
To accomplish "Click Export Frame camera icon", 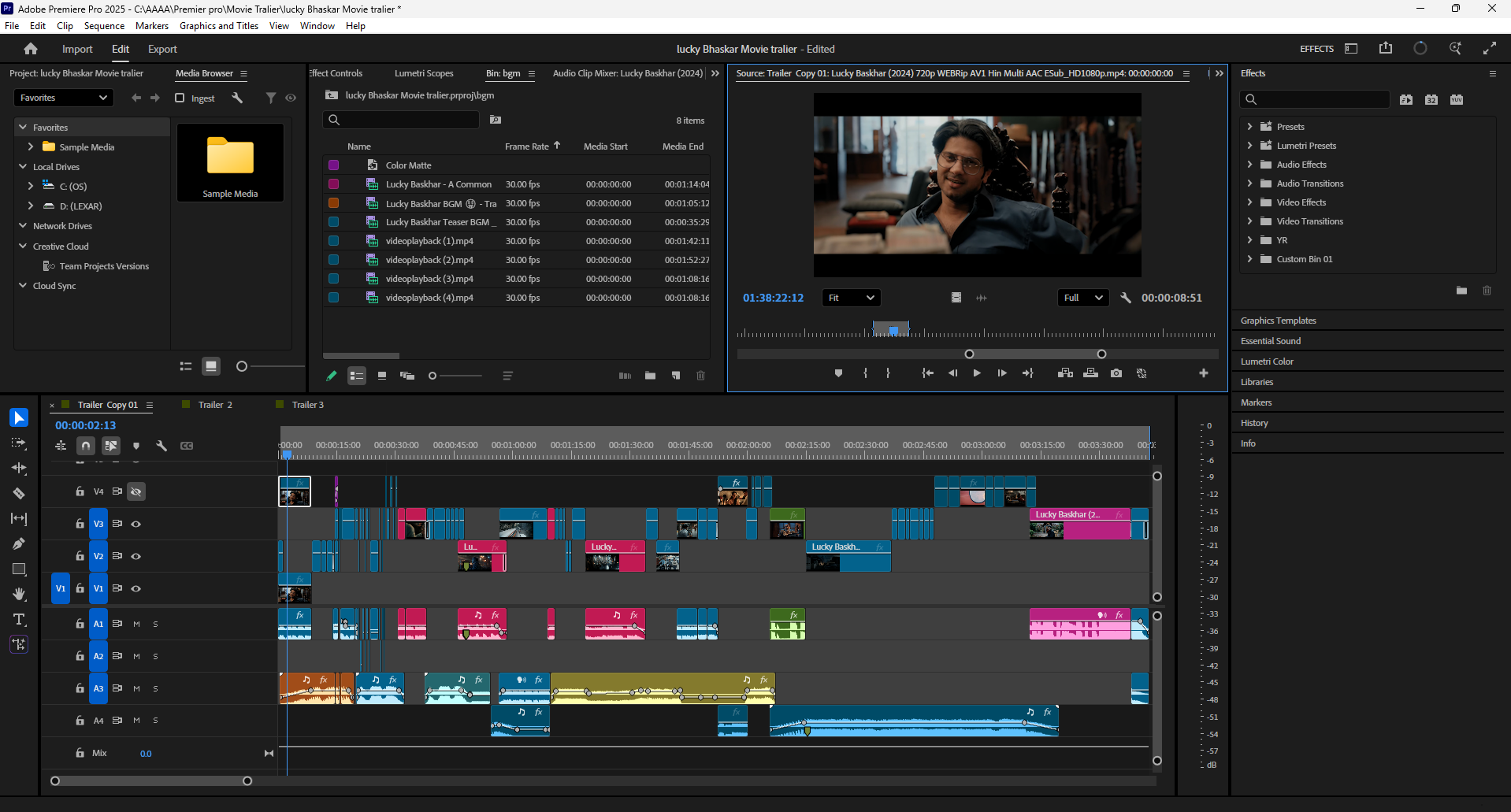I will point(1116,373).
